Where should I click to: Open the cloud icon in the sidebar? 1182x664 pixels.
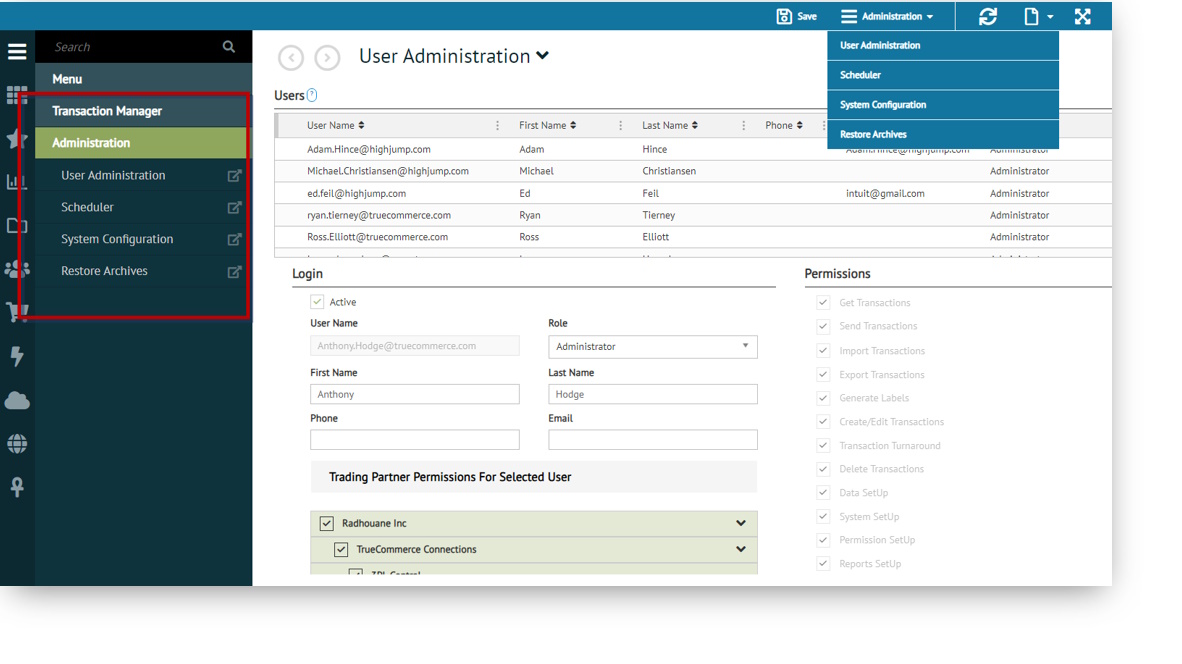coord(17,401)
